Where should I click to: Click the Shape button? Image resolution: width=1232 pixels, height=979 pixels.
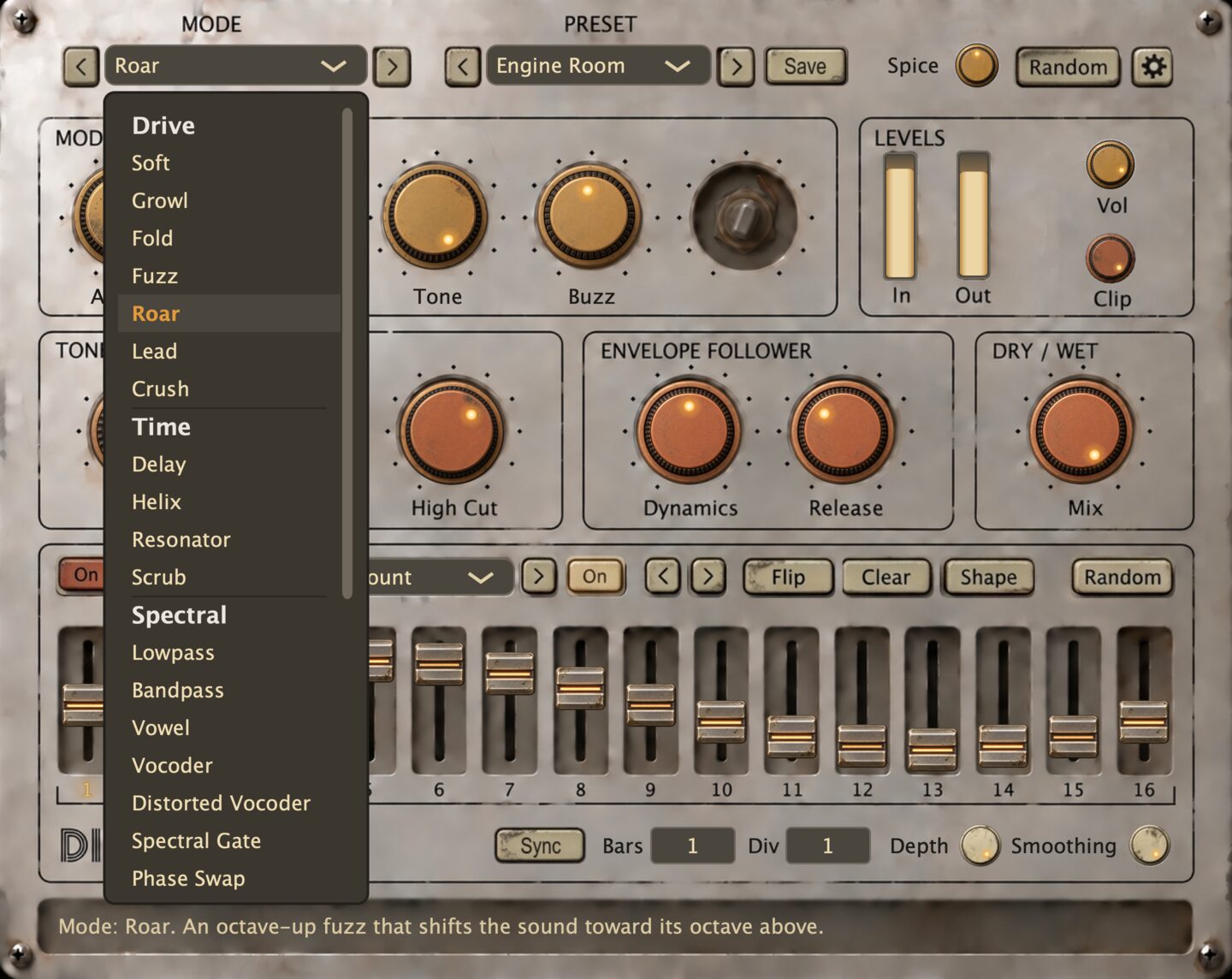coord(988,577)
